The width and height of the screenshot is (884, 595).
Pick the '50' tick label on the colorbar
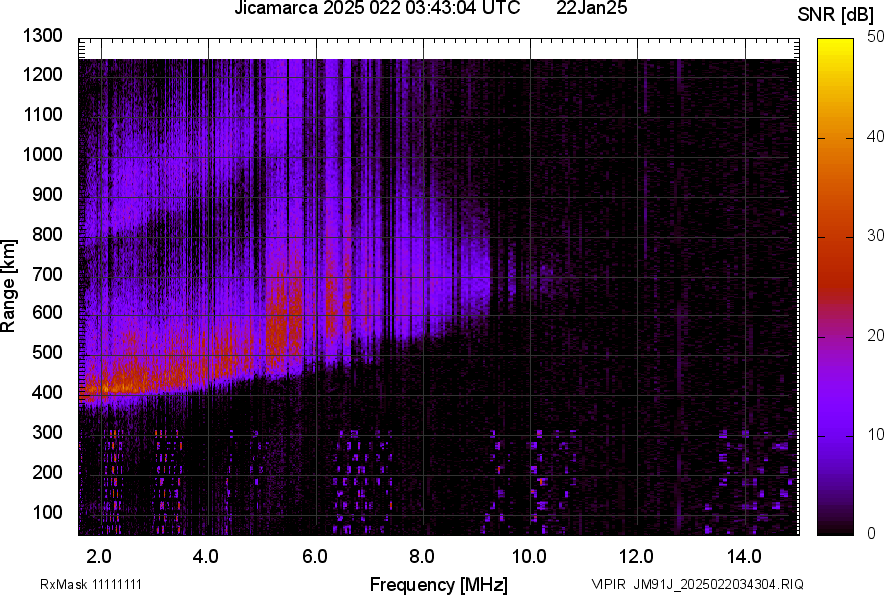click(875, 37)
